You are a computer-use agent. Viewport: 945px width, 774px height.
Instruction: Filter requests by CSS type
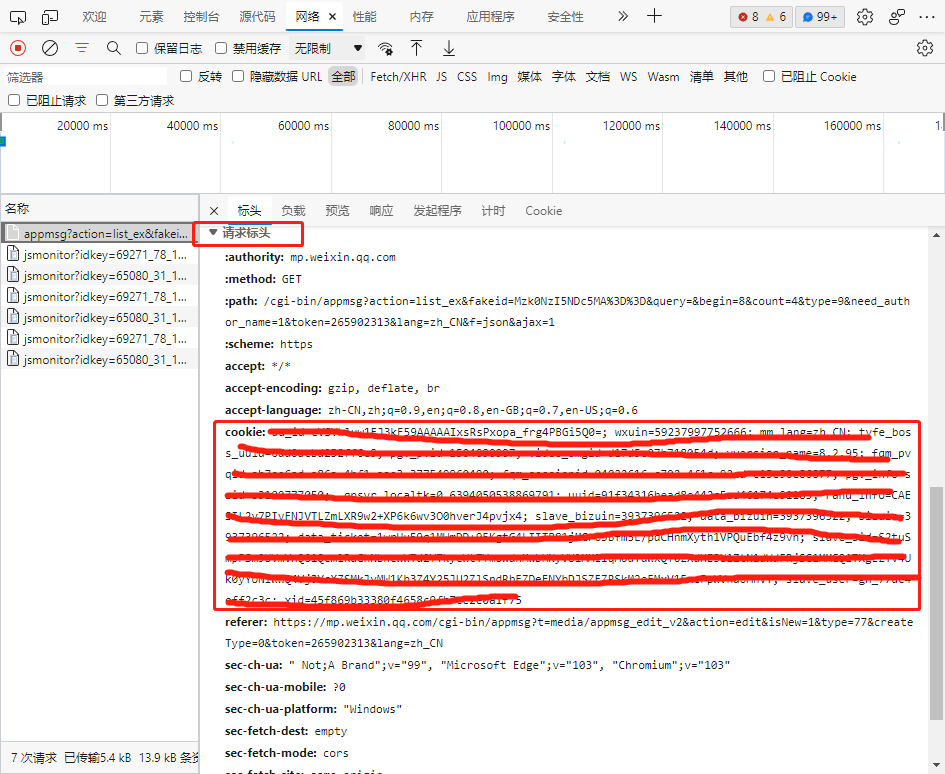click(x=466, y=77)
